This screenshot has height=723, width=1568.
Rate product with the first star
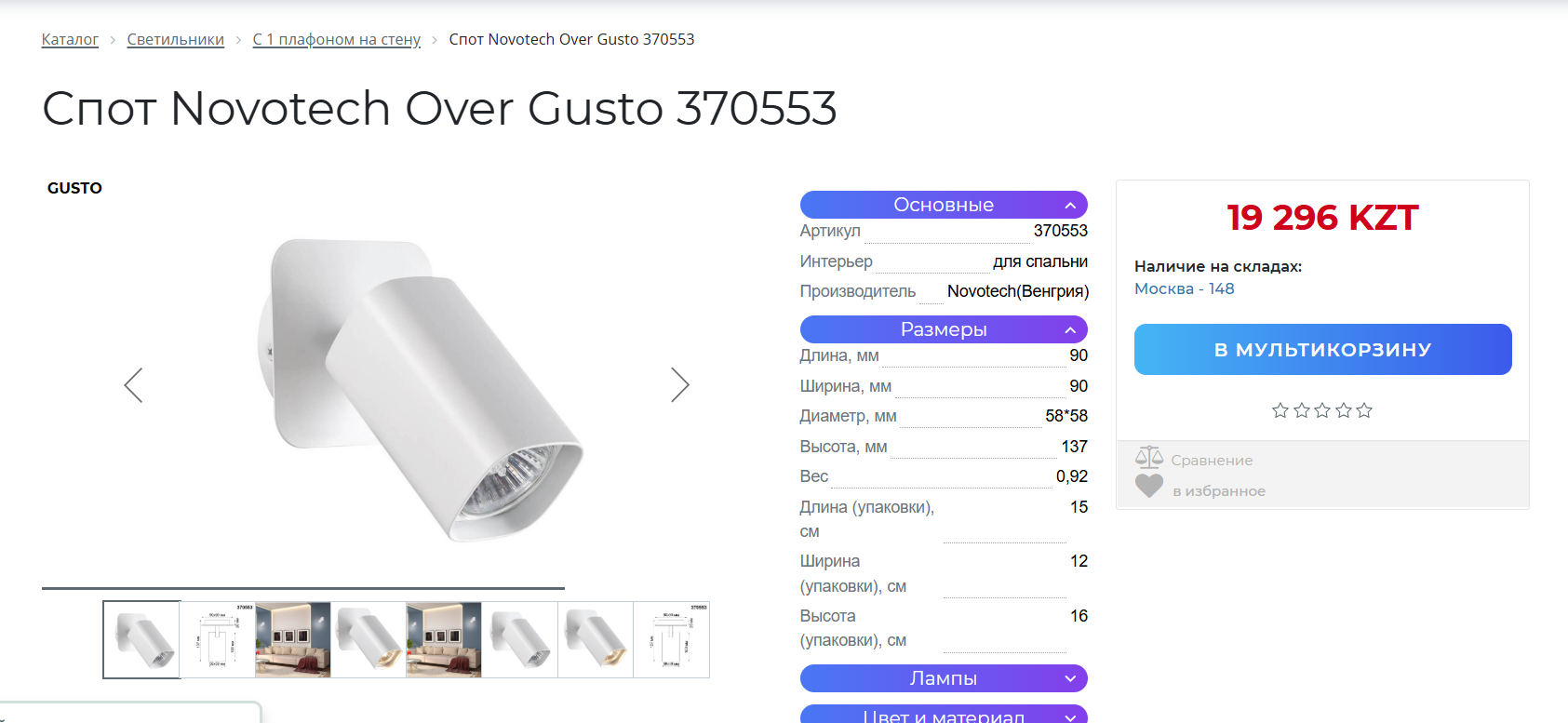pyautogui.click(x=1280, y=410)
